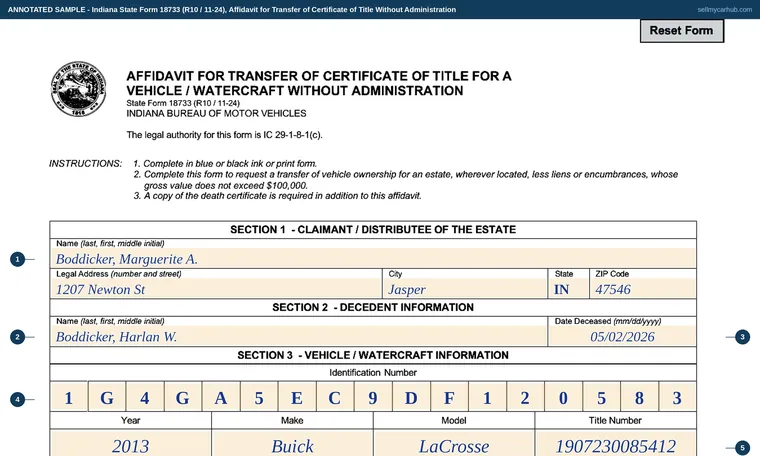This screenshot has width=760, height=456.
Task: Click the Indiana state seal image
Action: coord(79,89)
